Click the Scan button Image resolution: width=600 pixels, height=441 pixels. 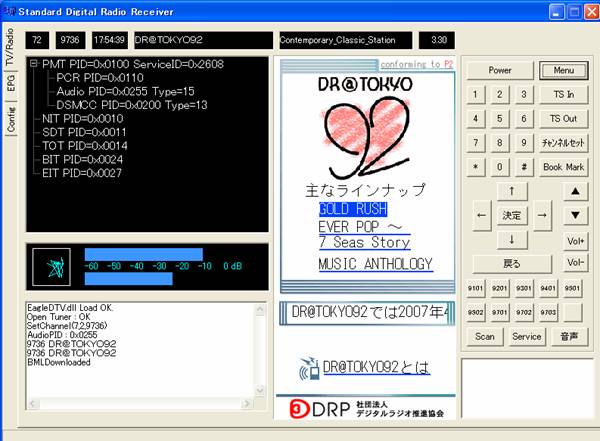coord(485,336)
